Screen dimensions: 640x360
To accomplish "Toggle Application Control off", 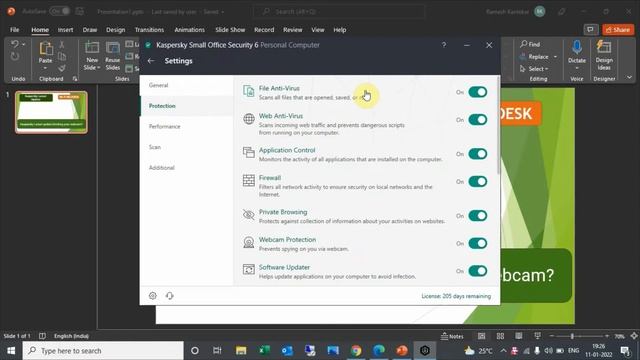I will click(478, 154).
